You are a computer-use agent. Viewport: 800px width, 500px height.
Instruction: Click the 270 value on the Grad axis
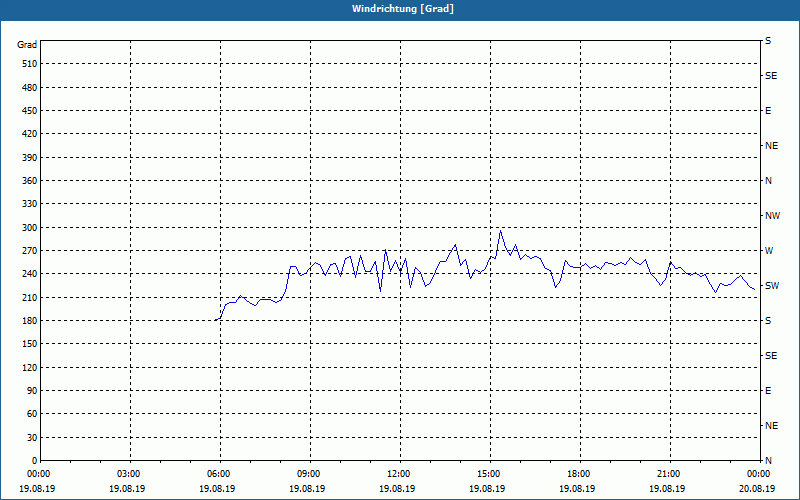pyautogui.click(x=30, y=251)
